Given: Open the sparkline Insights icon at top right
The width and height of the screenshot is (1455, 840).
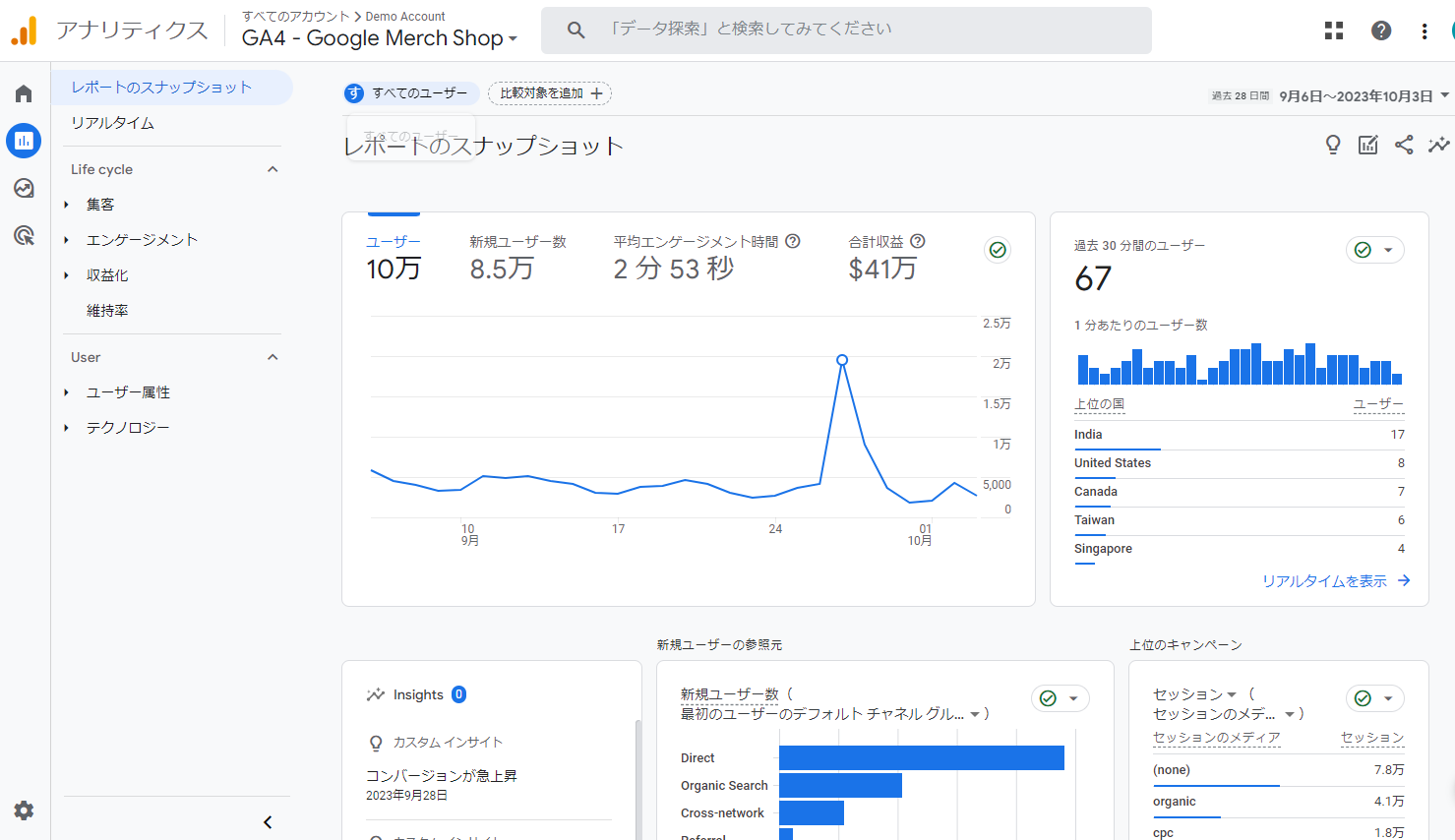Looking at the screenshot, I should [1438, 146].
